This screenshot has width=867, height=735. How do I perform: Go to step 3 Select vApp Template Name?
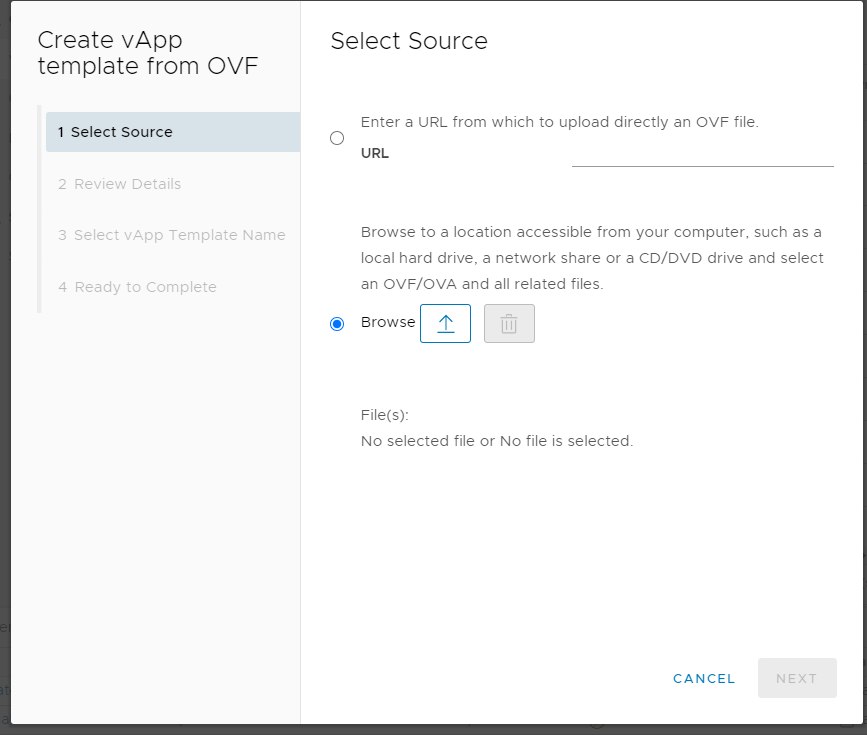pyautogui.click(x=171, y=235)
